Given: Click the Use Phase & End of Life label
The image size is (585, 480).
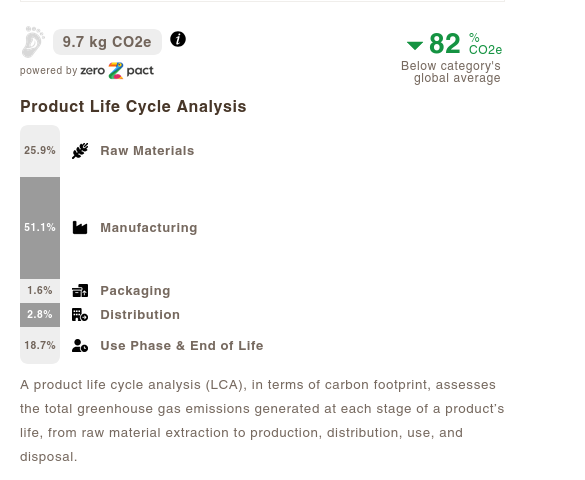Looking at the screenshot, I should pos(182,346).
